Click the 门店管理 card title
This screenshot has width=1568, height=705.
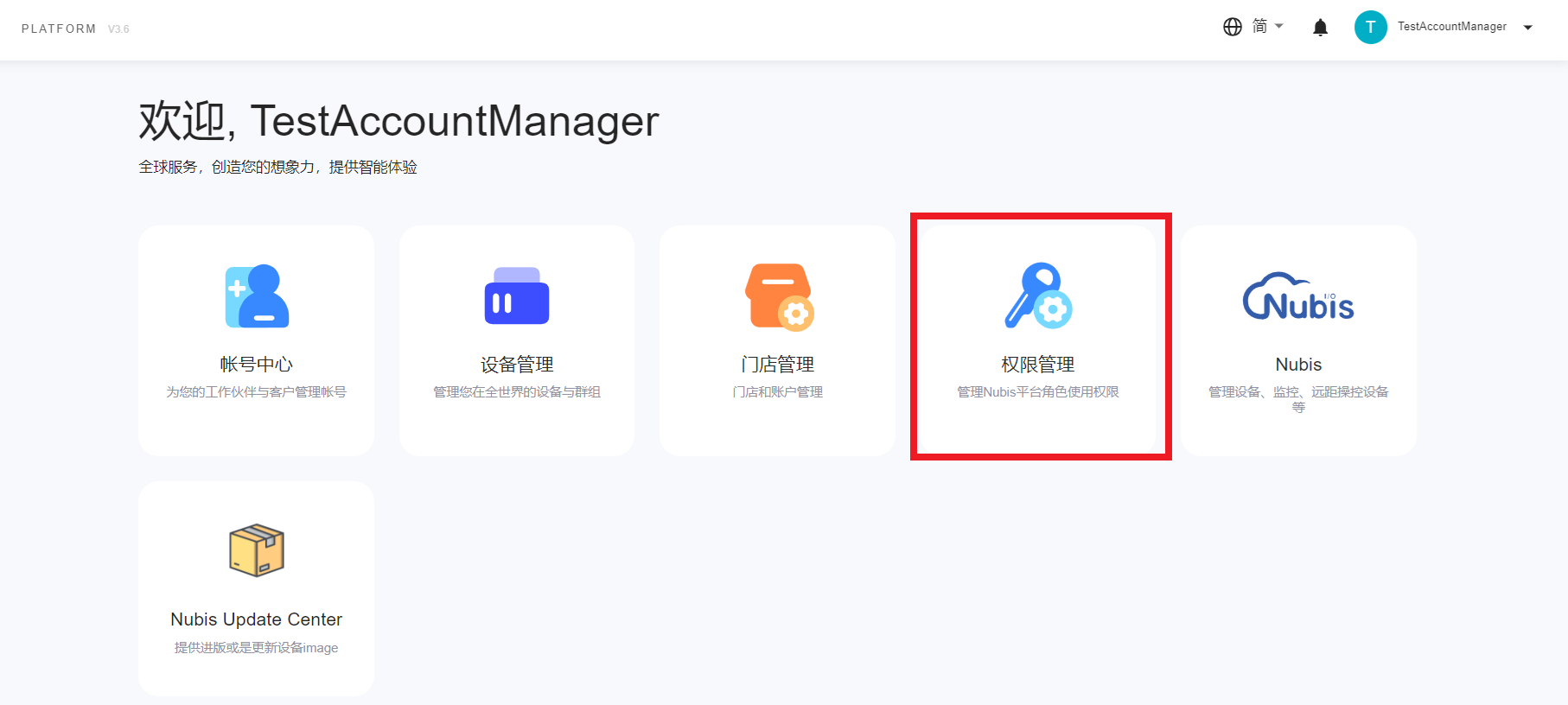(x=778, y=365)
